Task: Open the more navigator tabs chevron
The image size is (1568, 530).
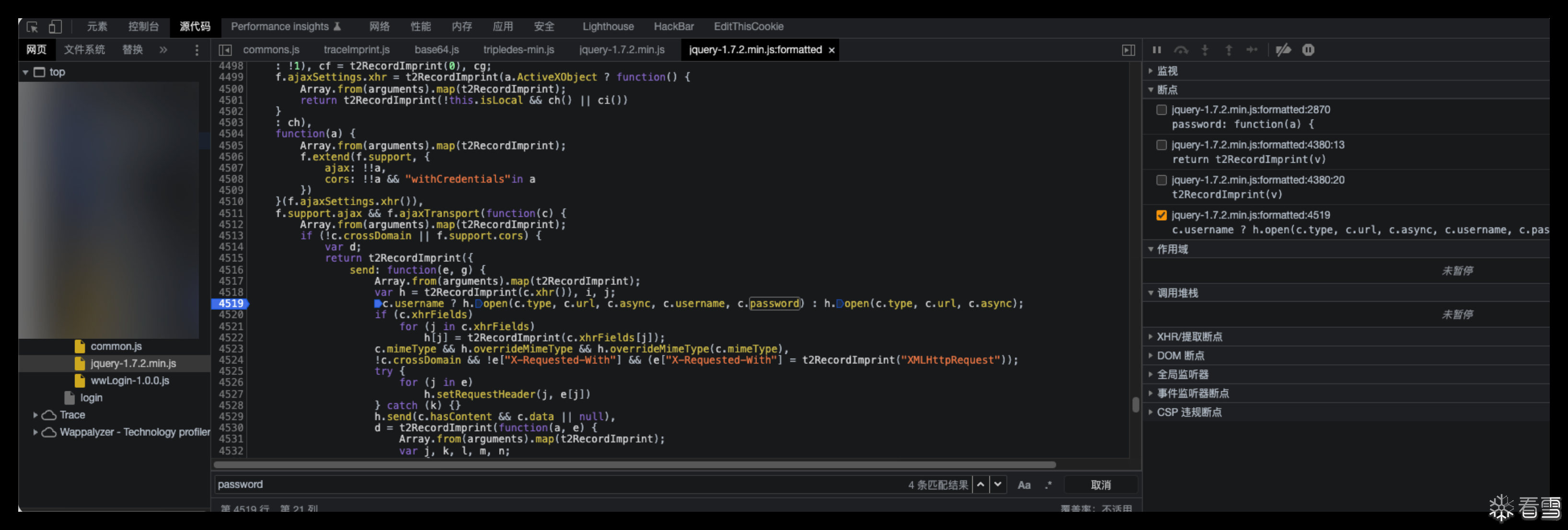Action: click(163, 50)
